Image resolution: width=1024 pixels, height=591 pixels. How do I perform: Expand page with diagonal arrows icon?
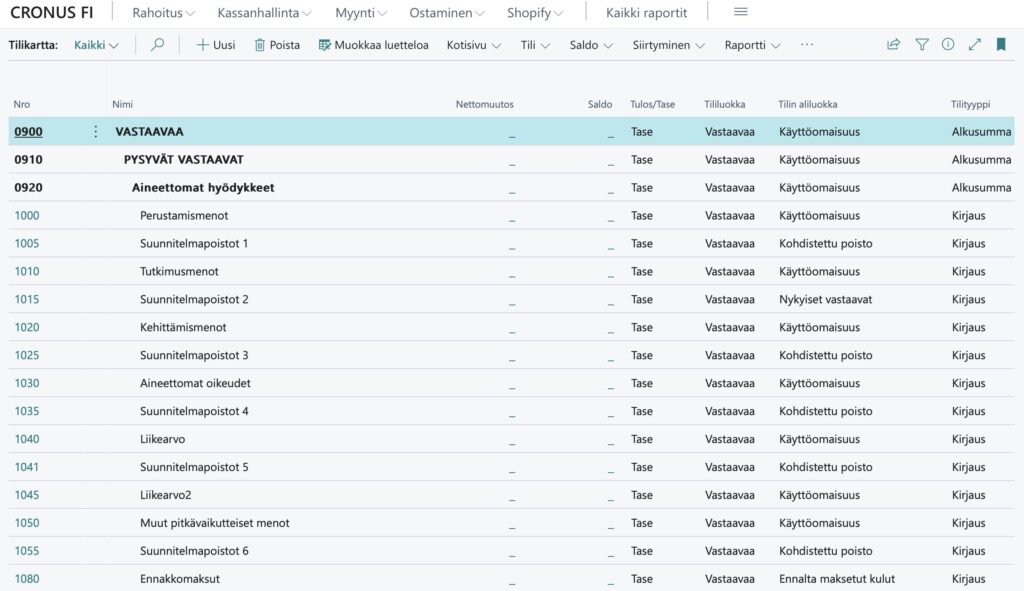(x=975, y=45)
